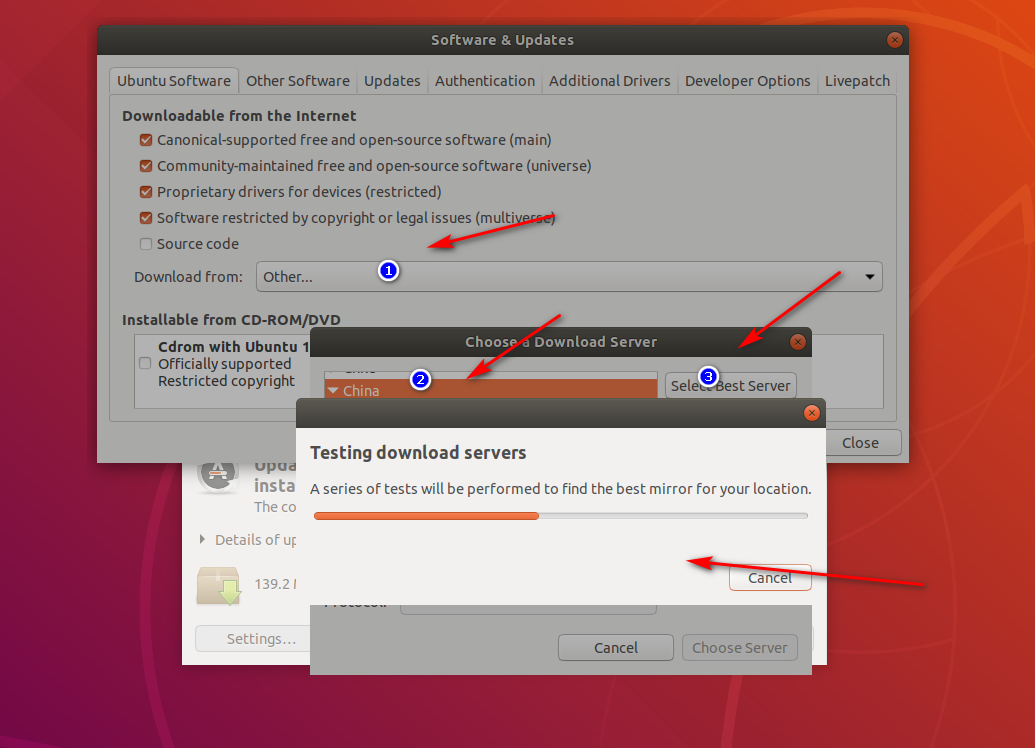Close the Choose a Download Server dialog
Viewport: 1035px width, 748px height.
(x=797, y=342)
